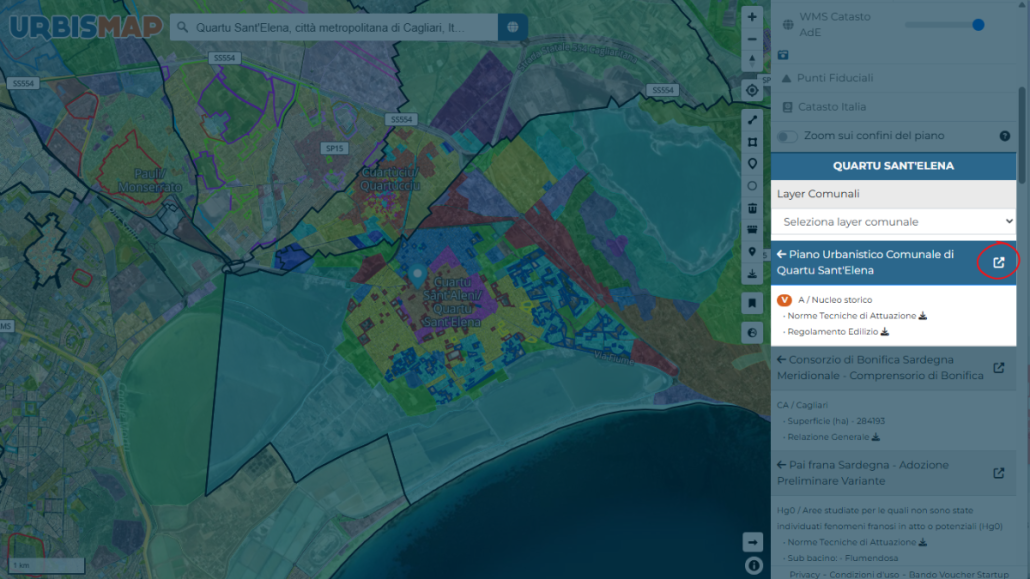Screen dimensions: 1030x579
Task: Click the orange V badge for Nucleo storico
Action: point(784,300)
